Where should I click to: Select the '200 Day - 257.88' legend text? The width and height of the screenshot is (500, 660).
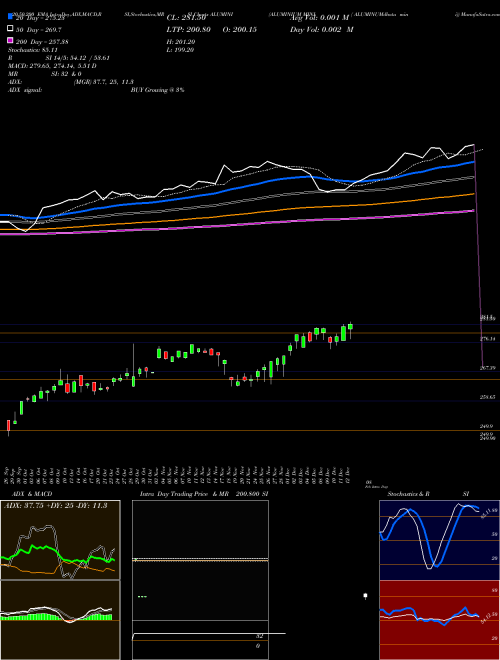coord(42,42)
